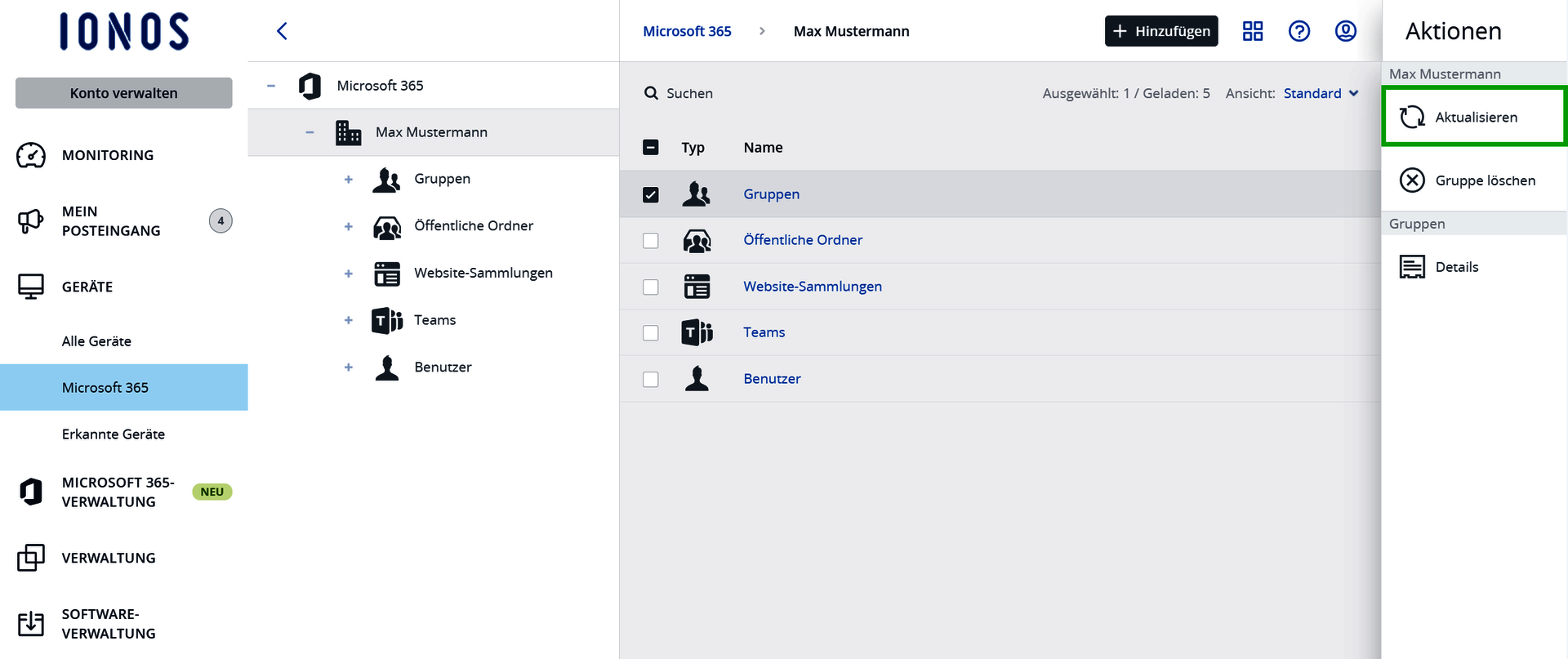The width and height of the screenshot is (1568, 659).
Task: Click the Gruppe löschen circle-x icon
Action: (x=1412, y=180)
